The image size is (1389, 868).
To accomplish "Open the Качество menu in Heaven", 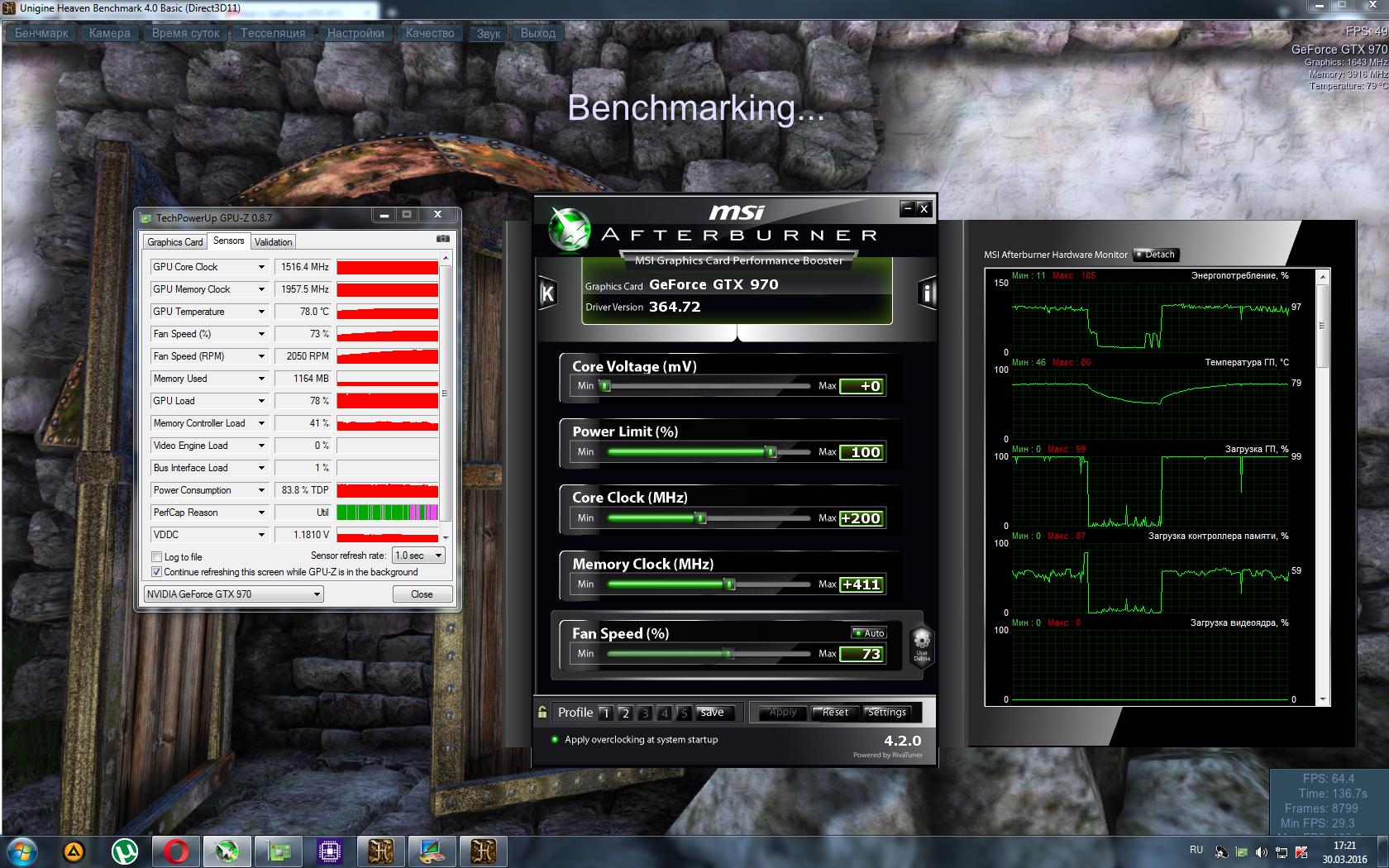I will coord(430,33).
